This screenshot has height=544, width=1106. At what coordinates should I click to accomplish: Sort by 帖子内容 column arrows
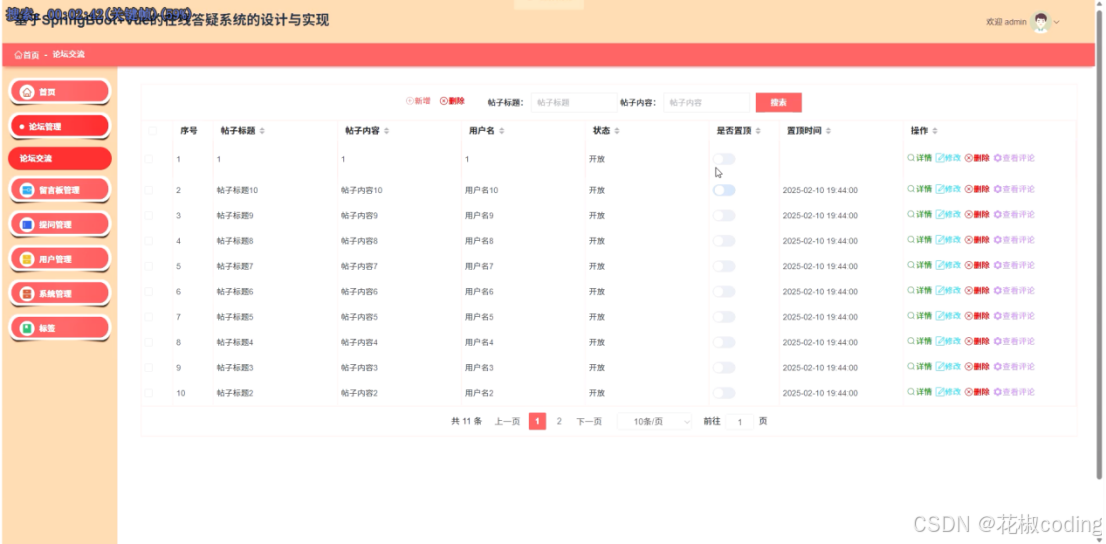click(x=387, y=131)
